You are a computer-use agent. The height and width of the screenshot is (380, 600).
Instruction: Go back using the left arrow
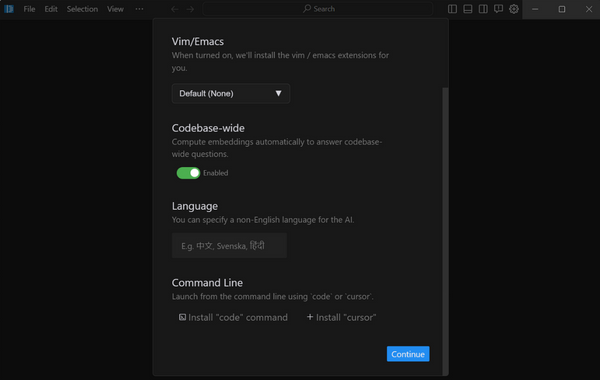pyautogui.click(x=174, y=9)
